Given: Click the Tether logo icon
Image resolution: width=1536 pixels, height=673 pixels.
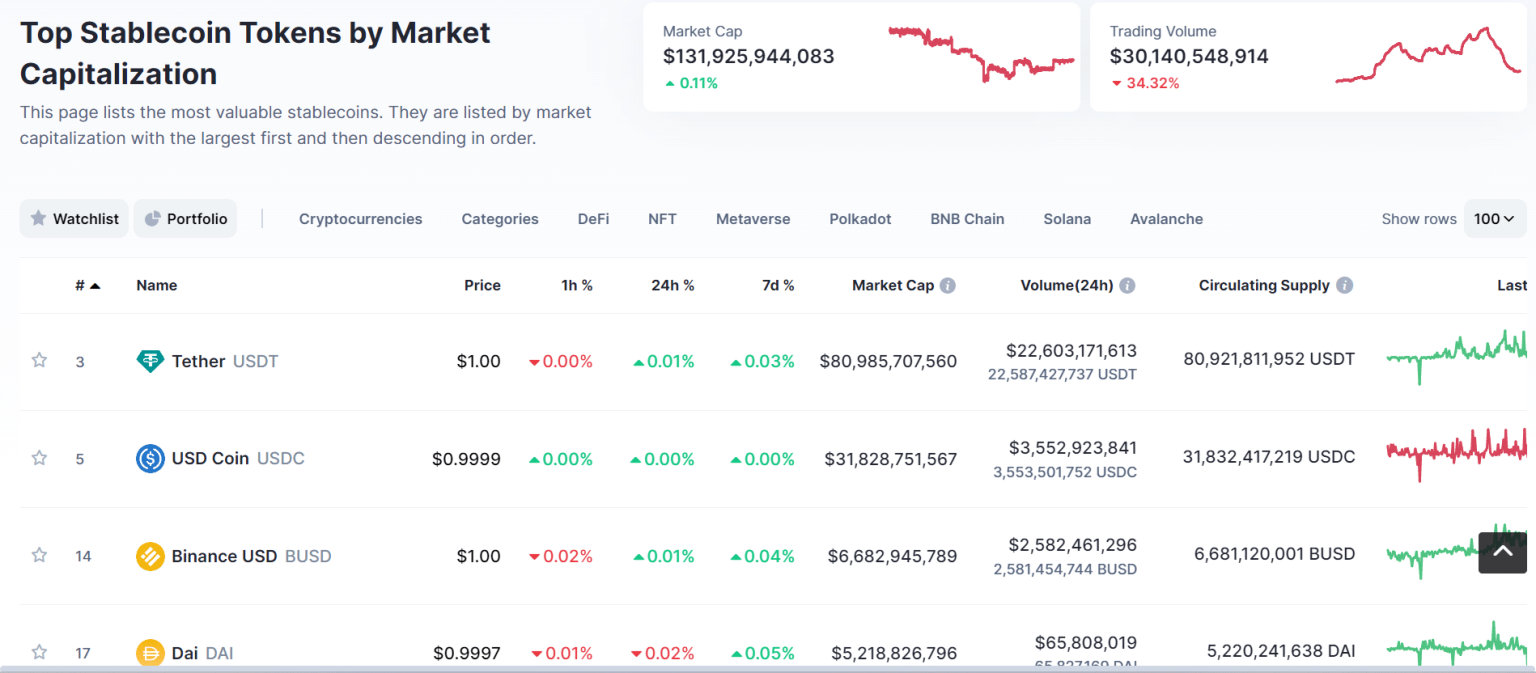Looking at the screenshot, I should 149,361.
